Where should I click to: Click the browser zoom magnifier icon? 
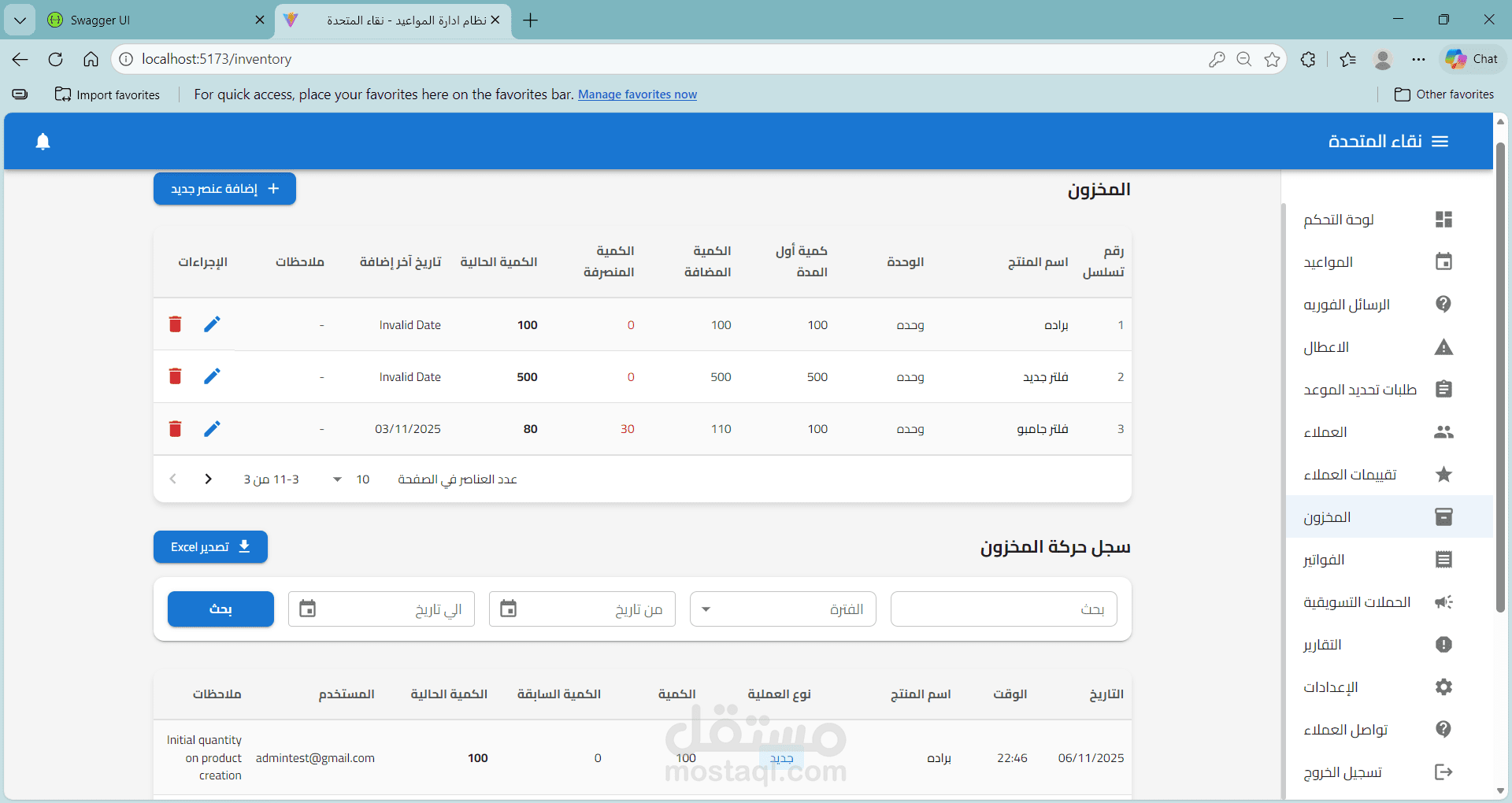[1244, 59]
